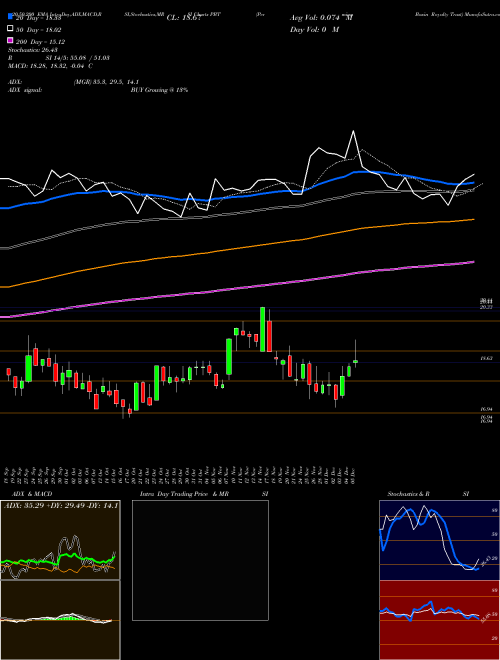Select the '200 Day = 15.12' legend text

(41, 42)
